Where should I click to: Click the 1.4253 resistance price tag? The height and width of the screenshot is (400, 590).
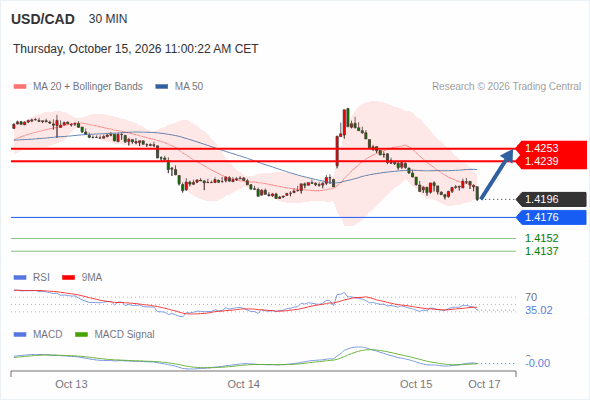pyautogui.click(x=552, y=148)
